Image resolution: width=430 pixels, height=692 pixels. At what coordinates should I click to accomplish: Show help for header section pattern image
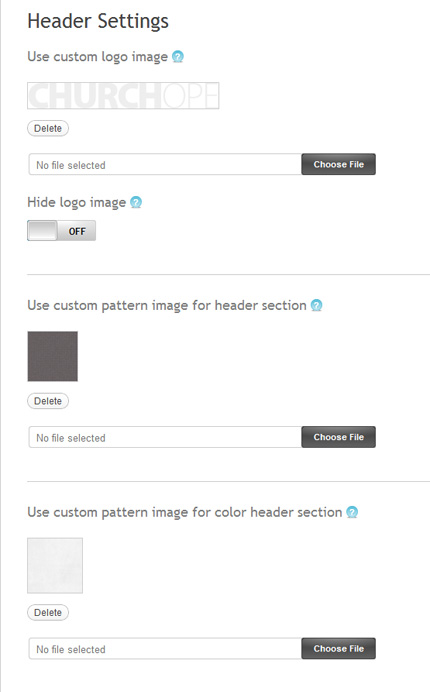(317, 305)
